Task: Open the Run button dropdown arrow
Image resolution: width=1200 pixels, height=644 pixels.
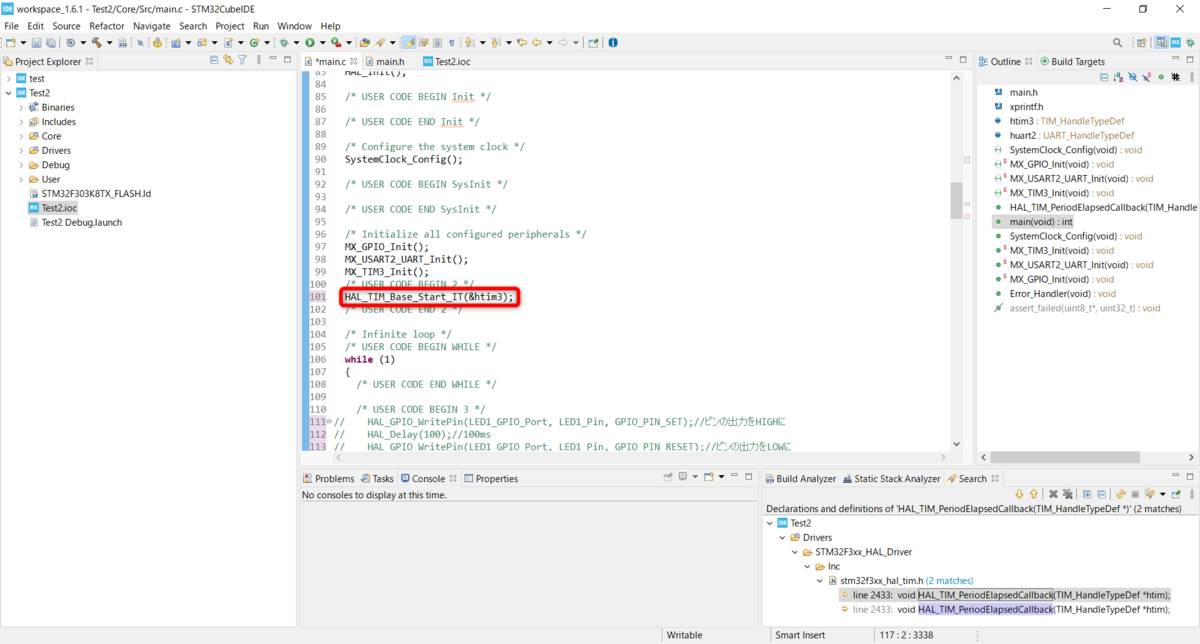Action: coord(321,43)
